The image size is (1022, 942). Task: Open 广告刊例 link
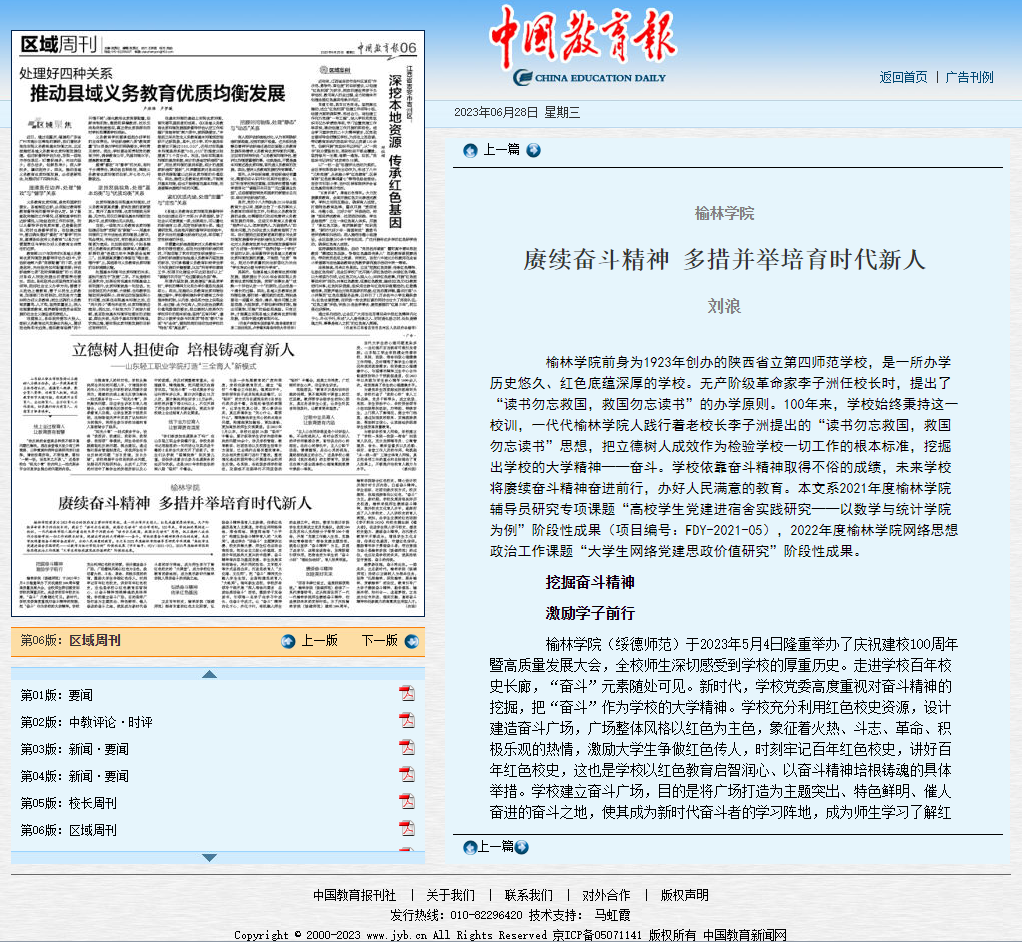click(x=969, y=78)
